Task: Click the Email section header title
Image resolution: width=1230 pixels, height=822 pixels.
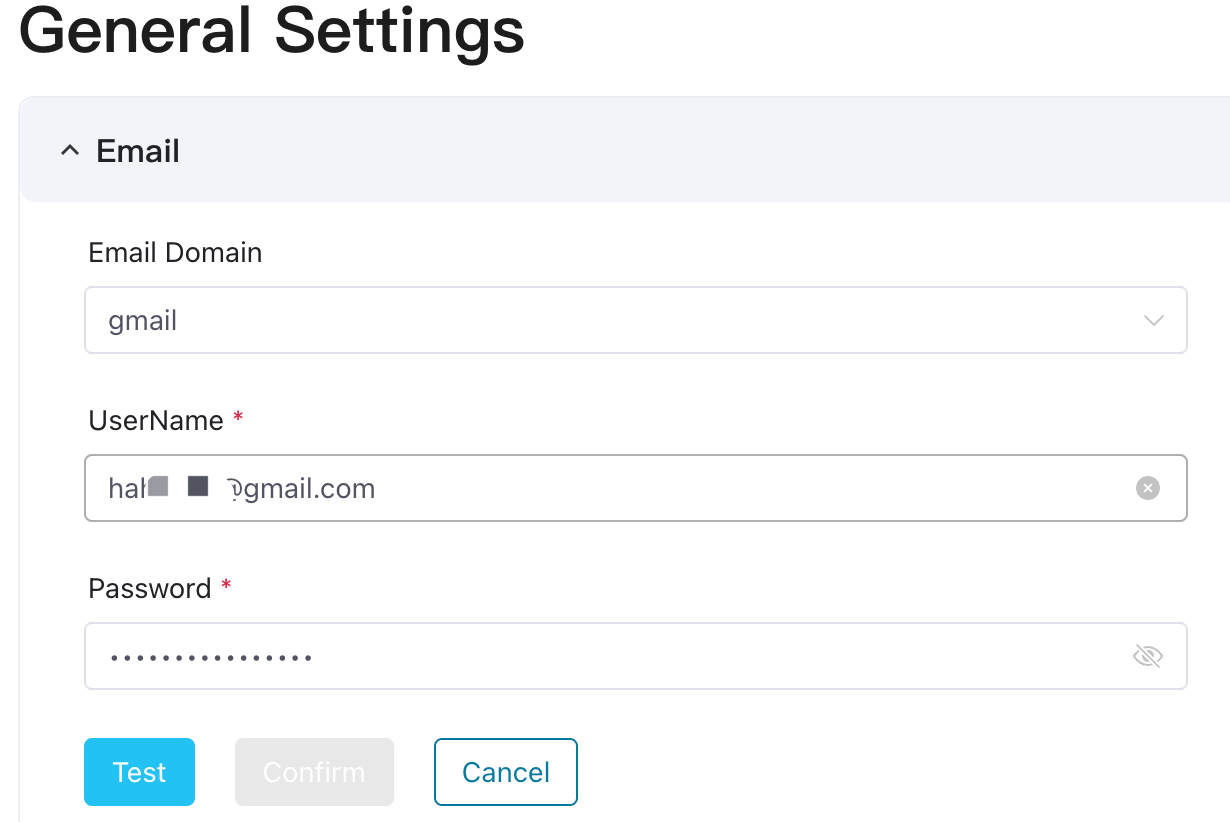Action: click(x=138, y=151)
